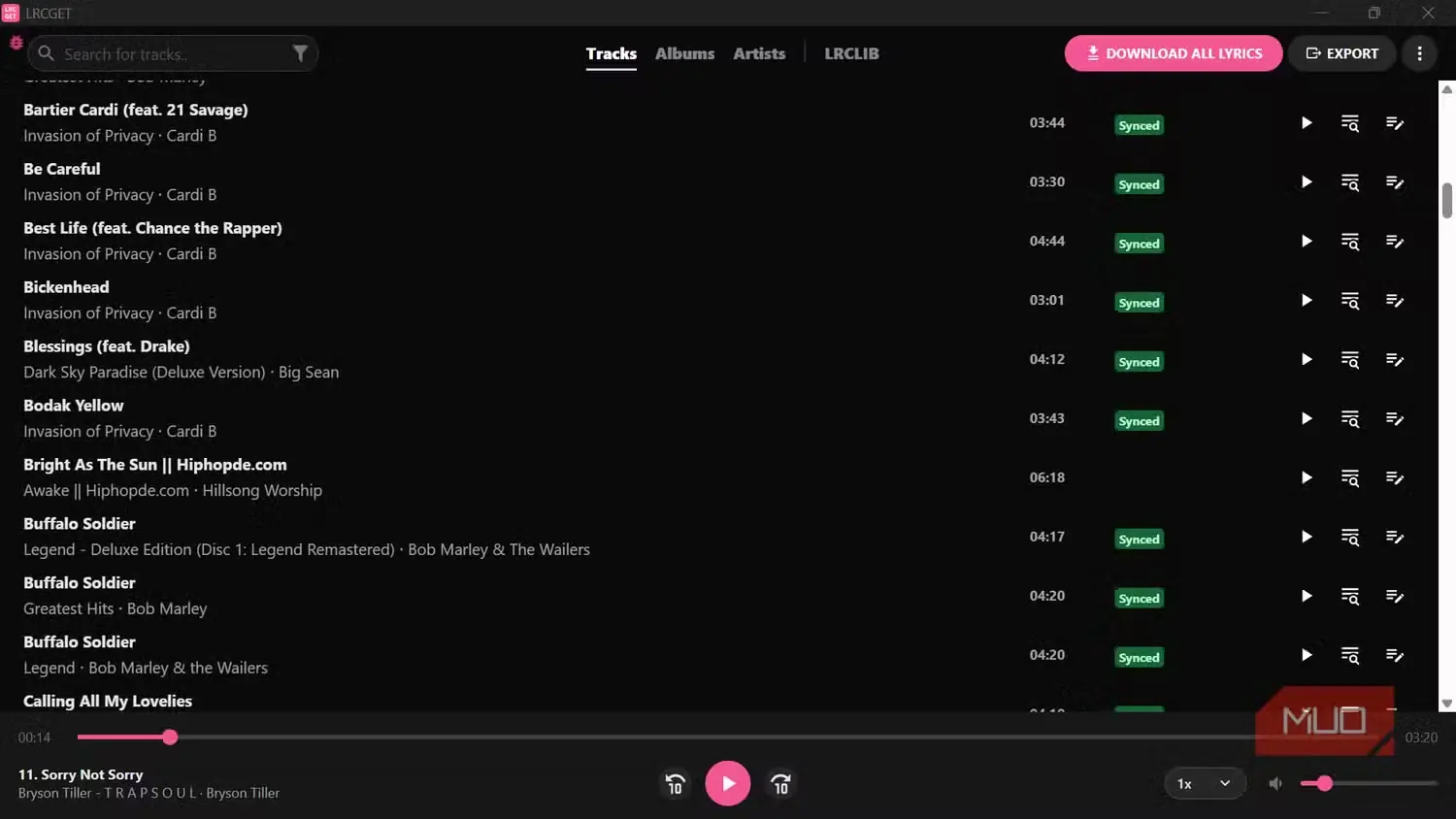Switch to the Artists tab
This screenshot has width=1456, height=819.
tap(759, 53)
